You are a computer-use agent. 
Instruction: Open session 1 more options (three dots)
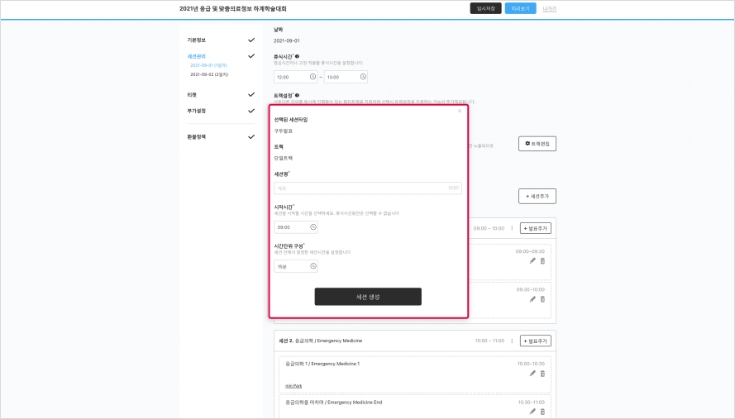pyautogui.click(x=511, y=228)
